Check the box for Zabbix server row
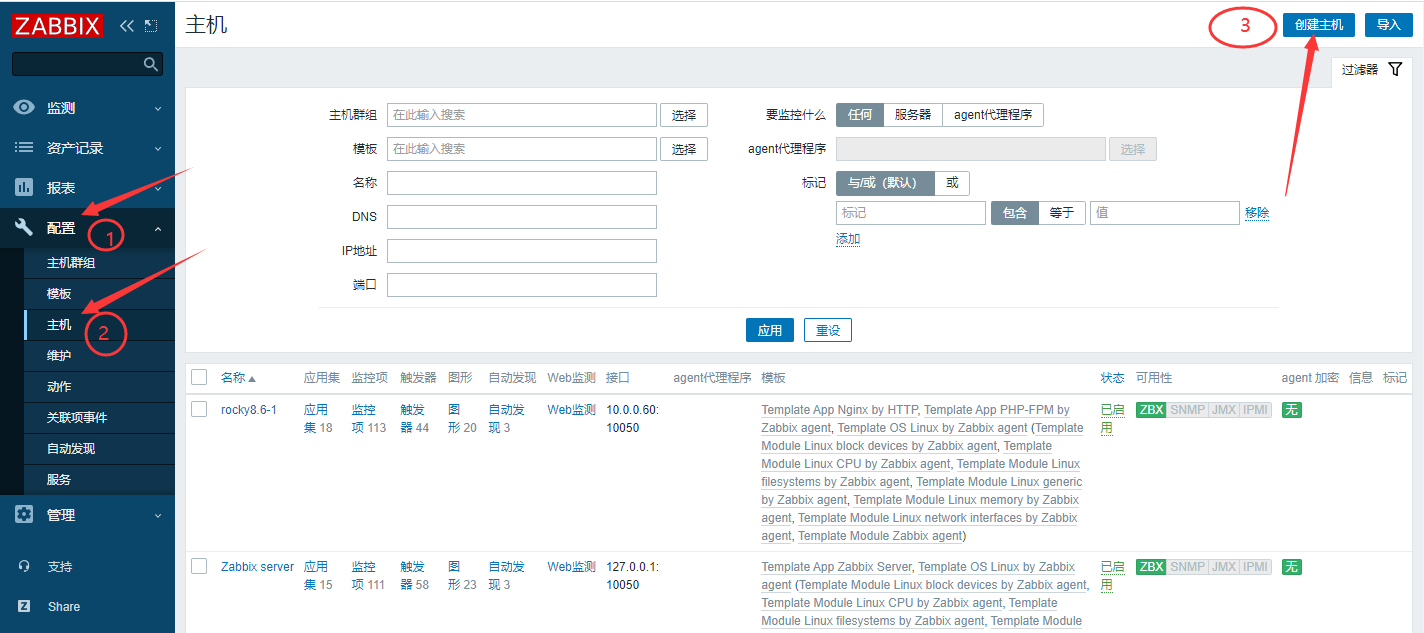The width and height of the screenshot is (1424, 633). pyautogui.click(x=199, y=566)
